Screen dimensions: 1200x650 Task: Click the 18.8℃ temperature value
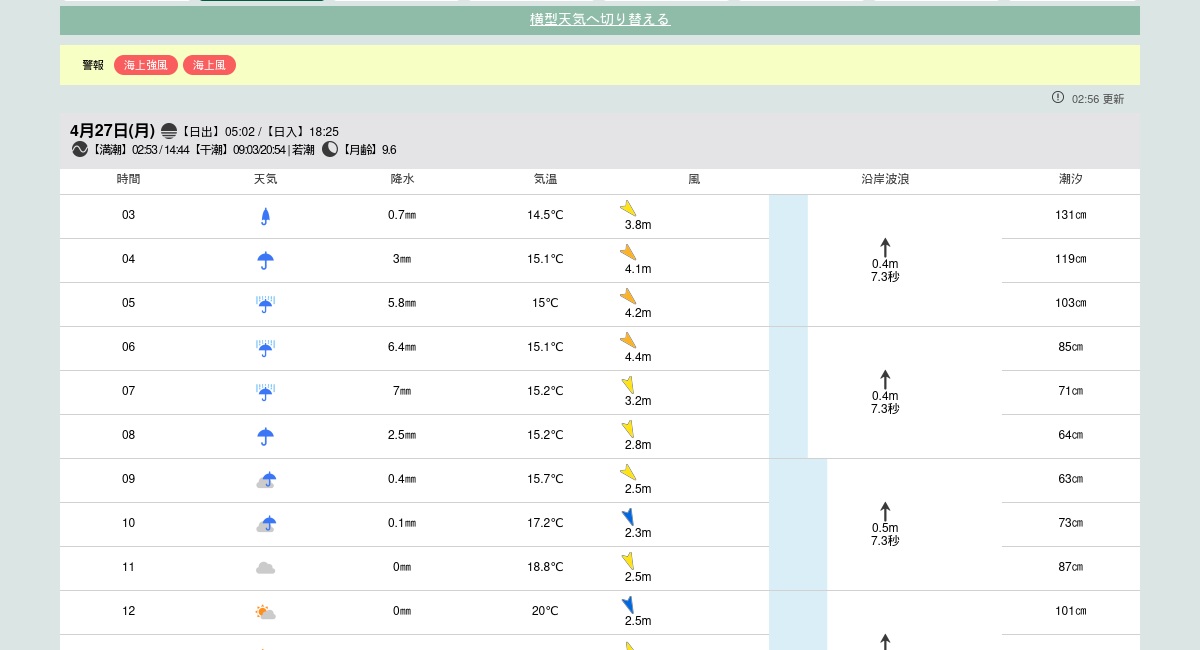point(545,568)
